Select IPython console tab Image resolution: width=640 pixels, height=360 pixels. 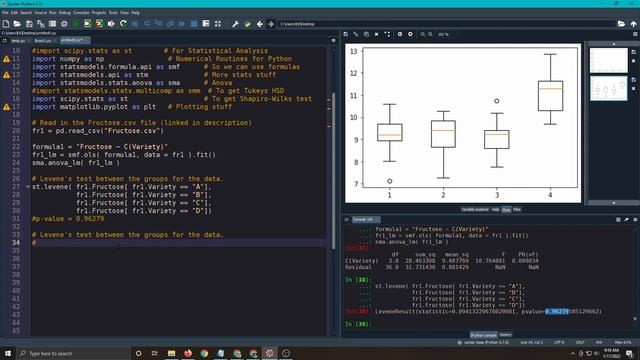(x=483, y=335)
